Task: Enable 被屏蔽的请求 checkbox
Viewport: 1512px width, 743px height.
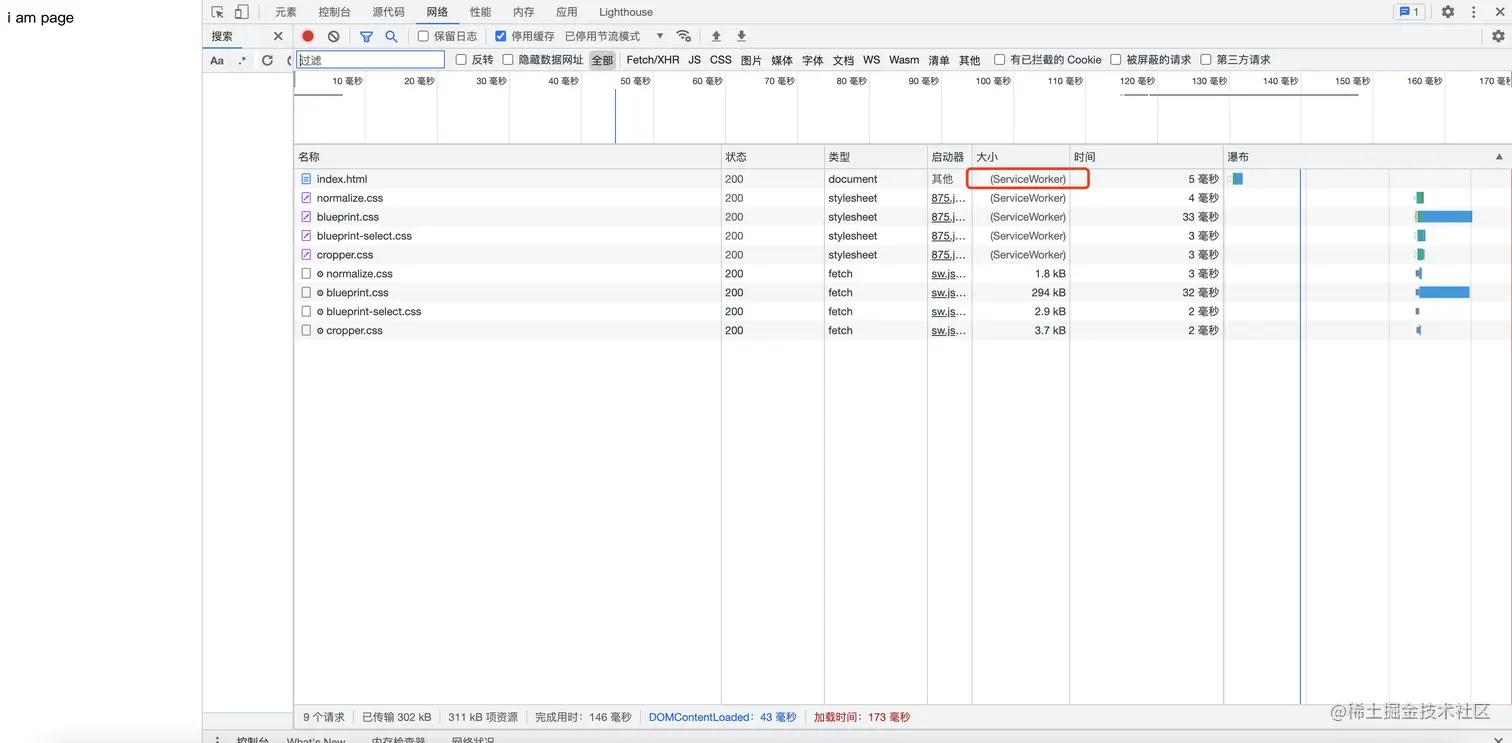Action: (1116, 60)
